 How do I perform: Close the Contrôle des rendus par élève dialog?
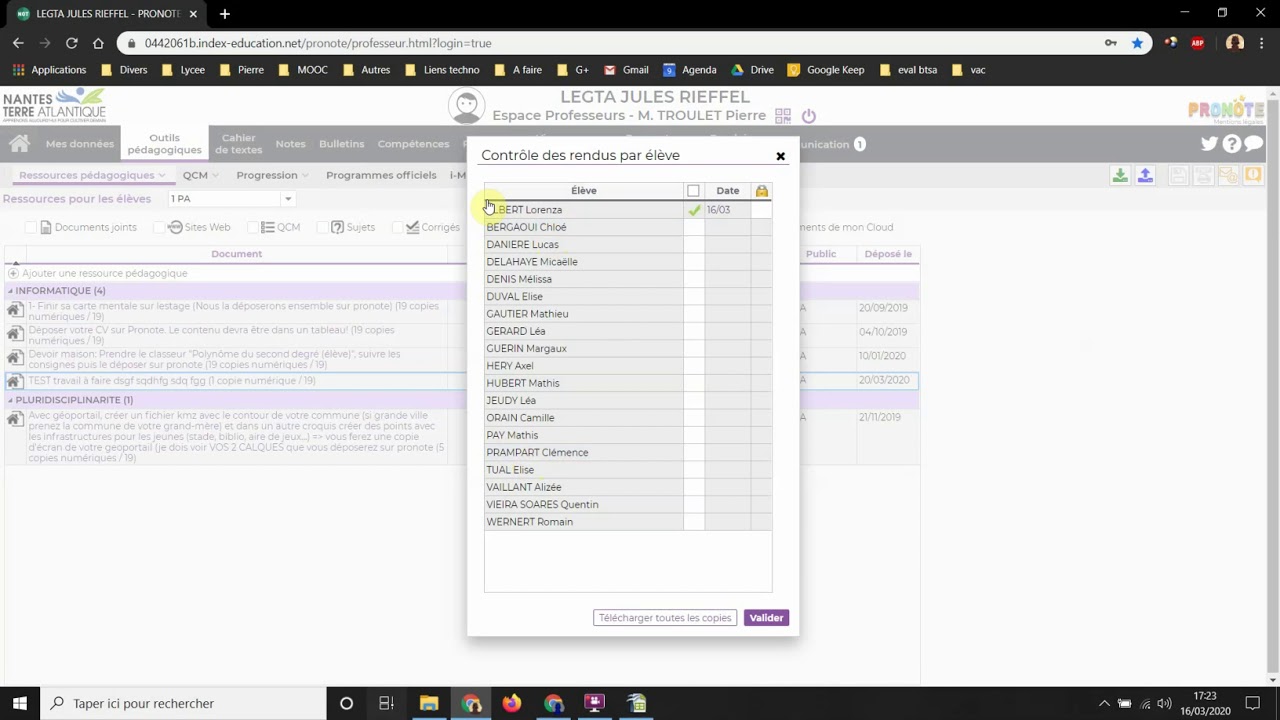781,156
